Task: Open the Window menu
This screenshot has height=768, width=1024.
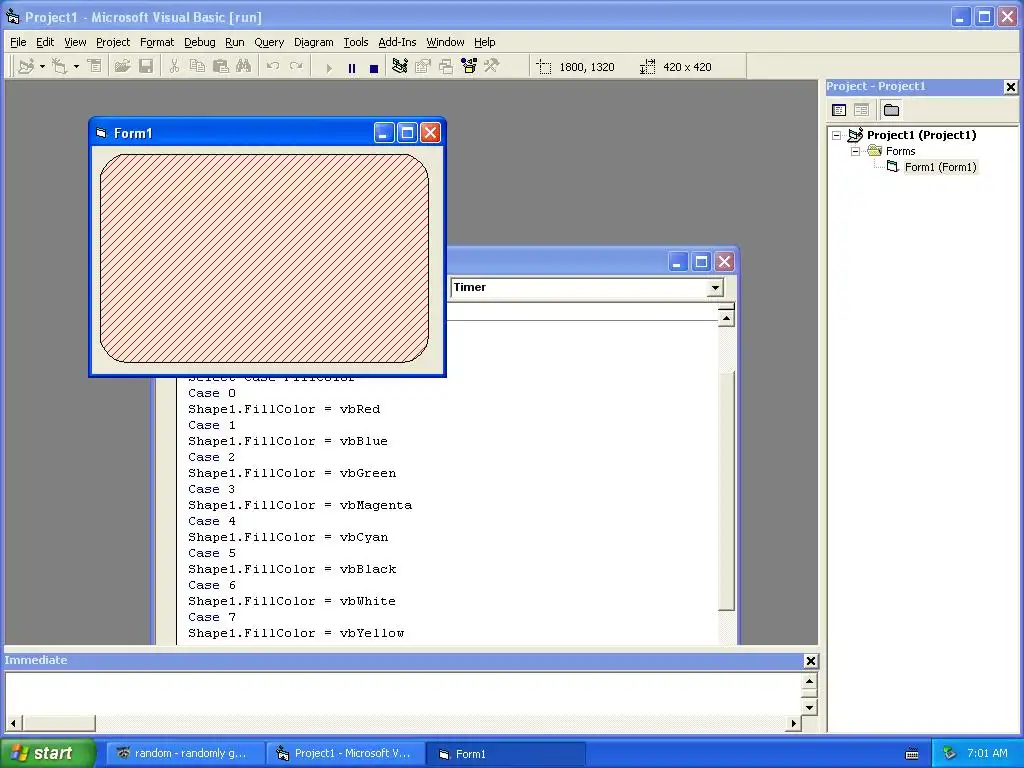Action: [x=445, y=42]
